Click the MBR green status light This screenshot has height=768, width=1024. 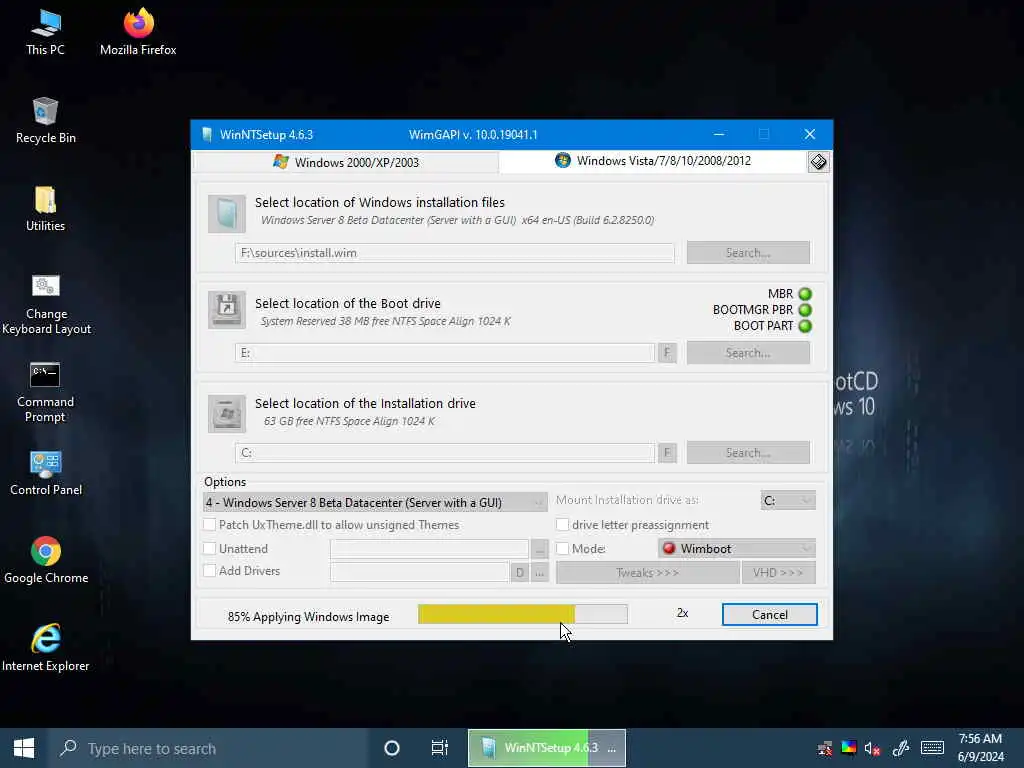pos(805,294)
